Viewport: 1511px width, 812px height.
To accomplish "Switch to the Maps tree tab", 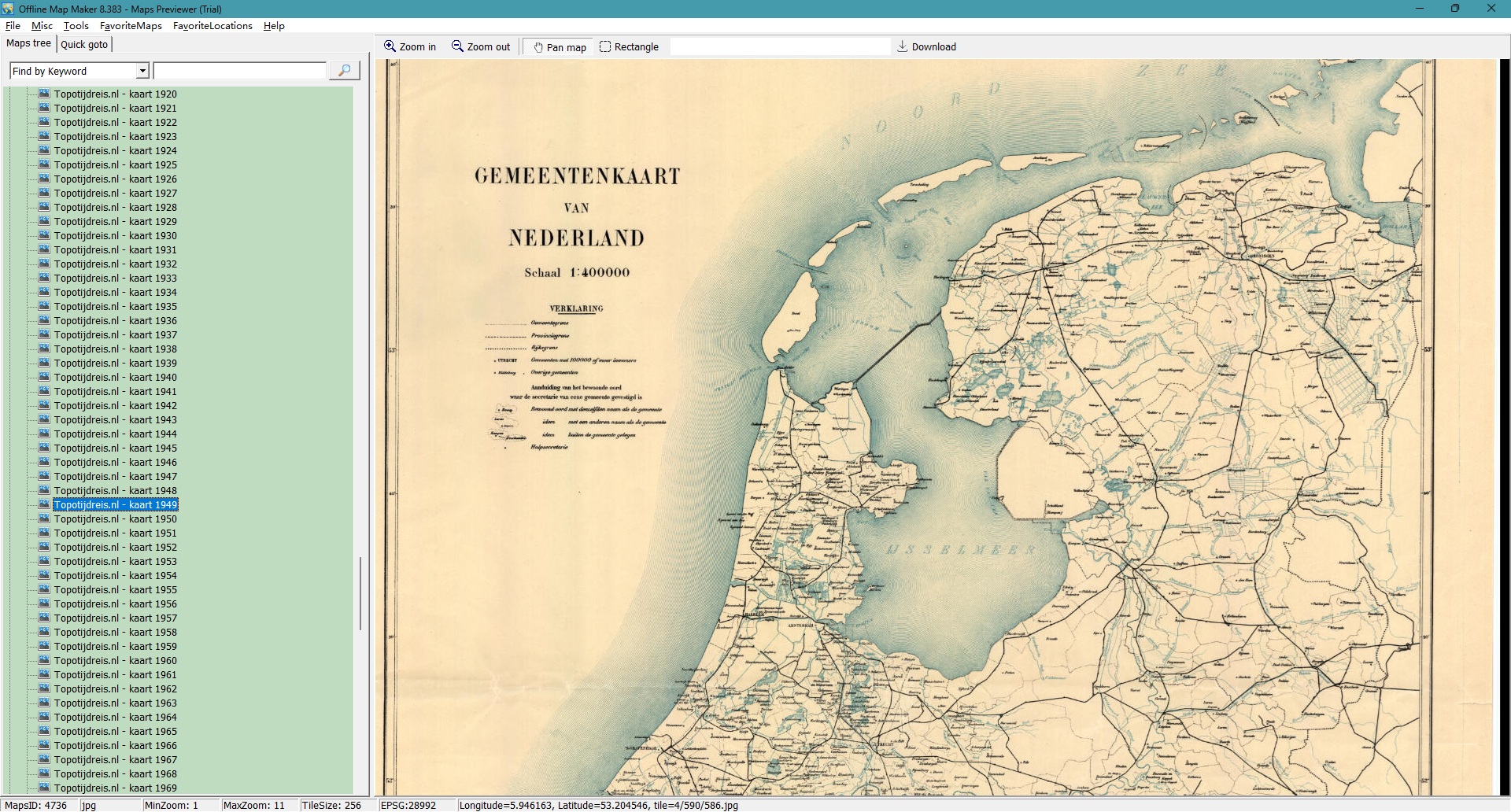I will coord(29,43).
